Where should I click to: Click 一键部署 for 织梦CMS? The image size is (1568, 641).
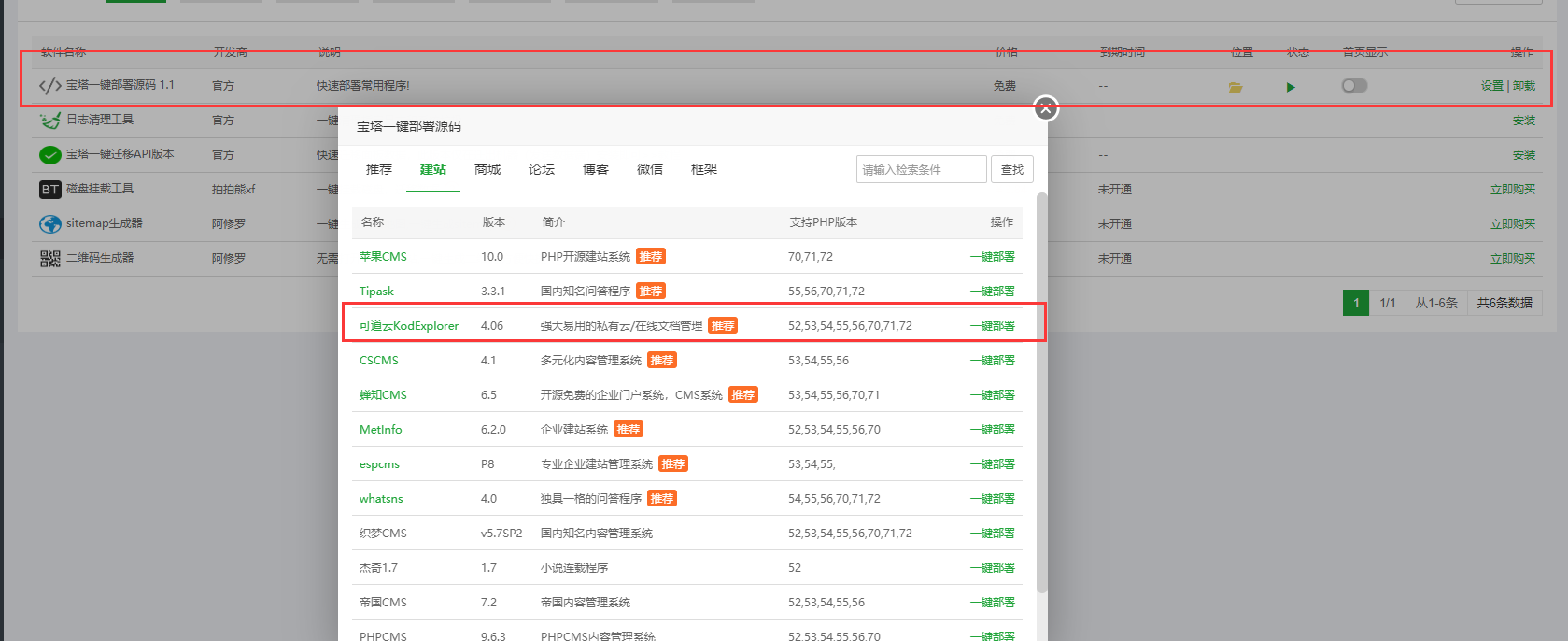tap(993, 534)
